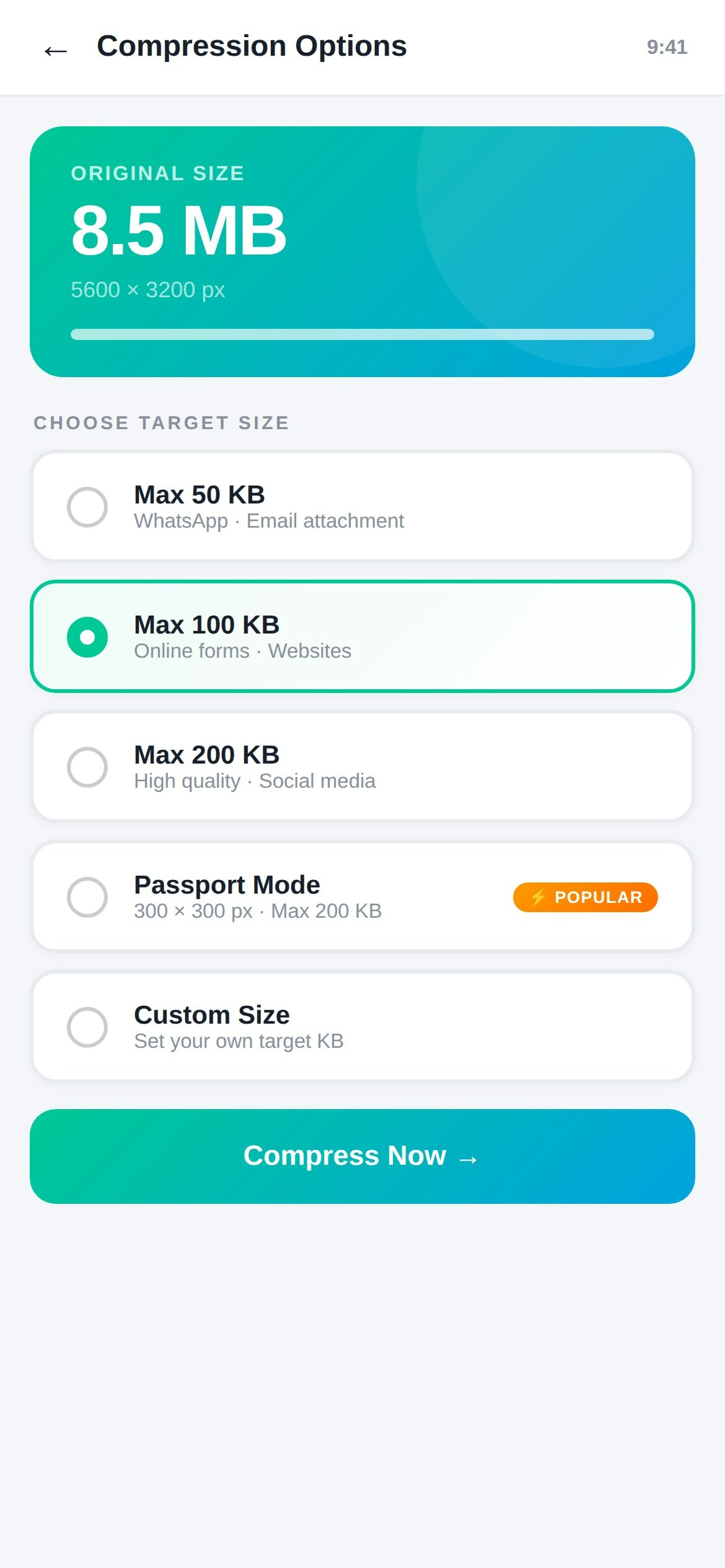Viewport: 725px width, 1568px height.
Task: Deselect the Max 100 KB radio button
Action: tap(89, 637)
